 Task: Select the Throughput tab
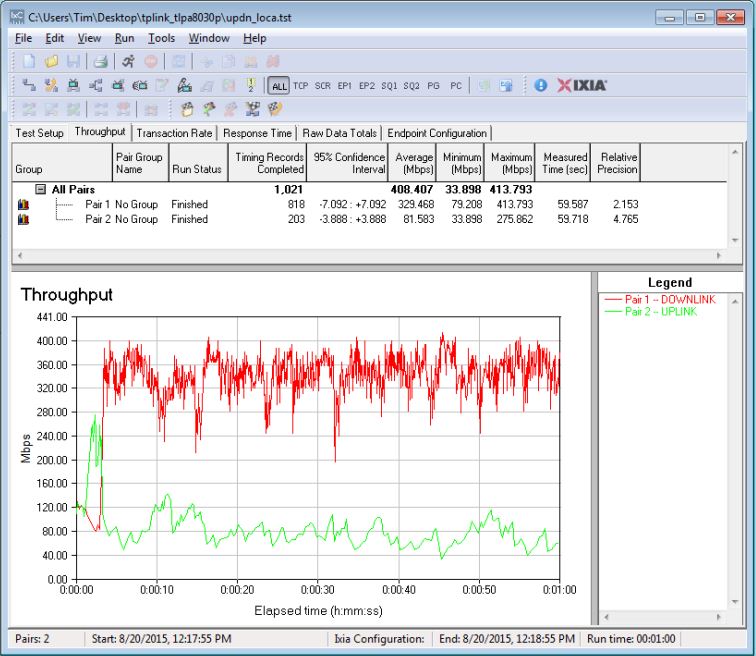click(100, 132)
